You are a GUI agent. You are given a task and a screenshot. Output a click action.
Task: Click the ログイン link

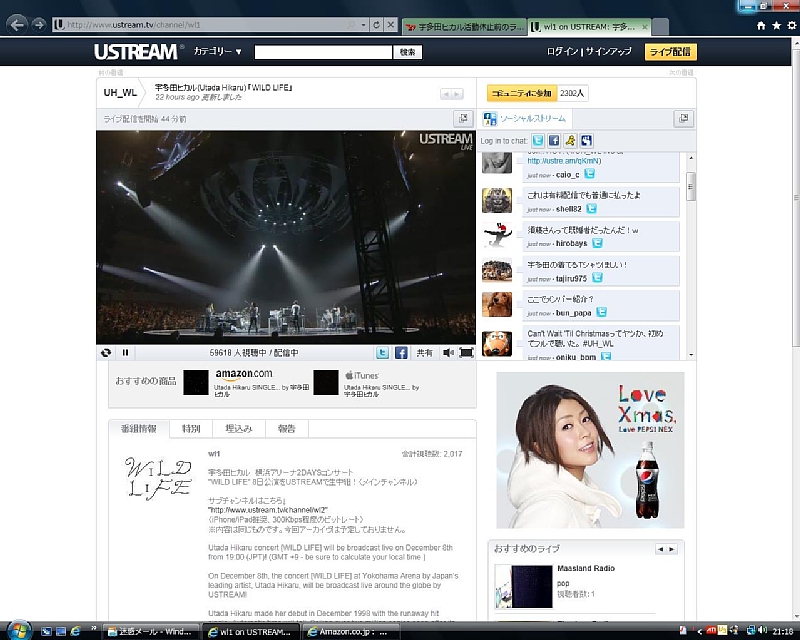pos(563,52)
